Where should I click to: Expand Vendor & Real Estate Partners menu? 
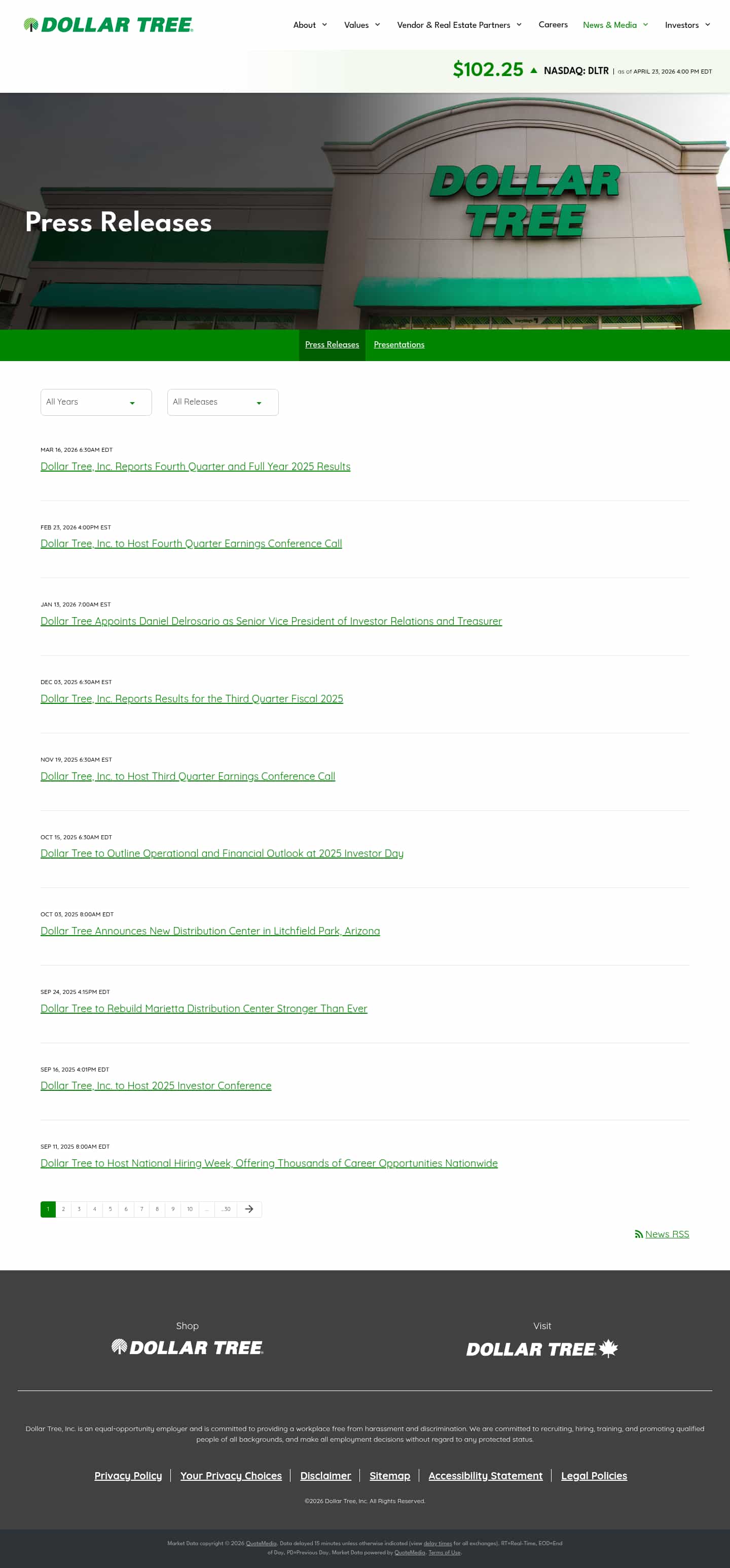pyautogui.click(x=459, y=25)
